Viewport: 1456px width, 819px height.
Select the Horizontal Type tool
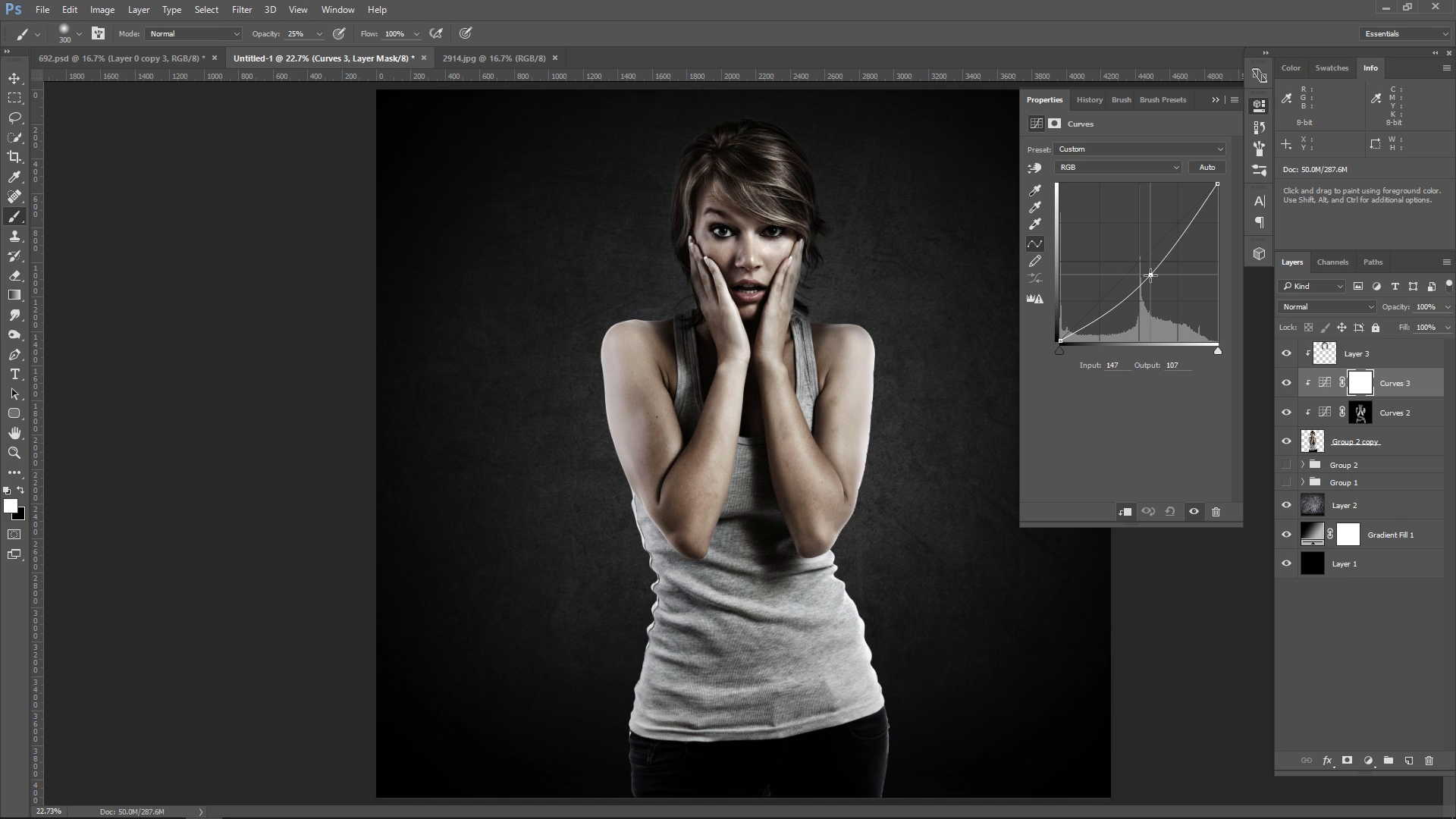click(x=14, y=374)
